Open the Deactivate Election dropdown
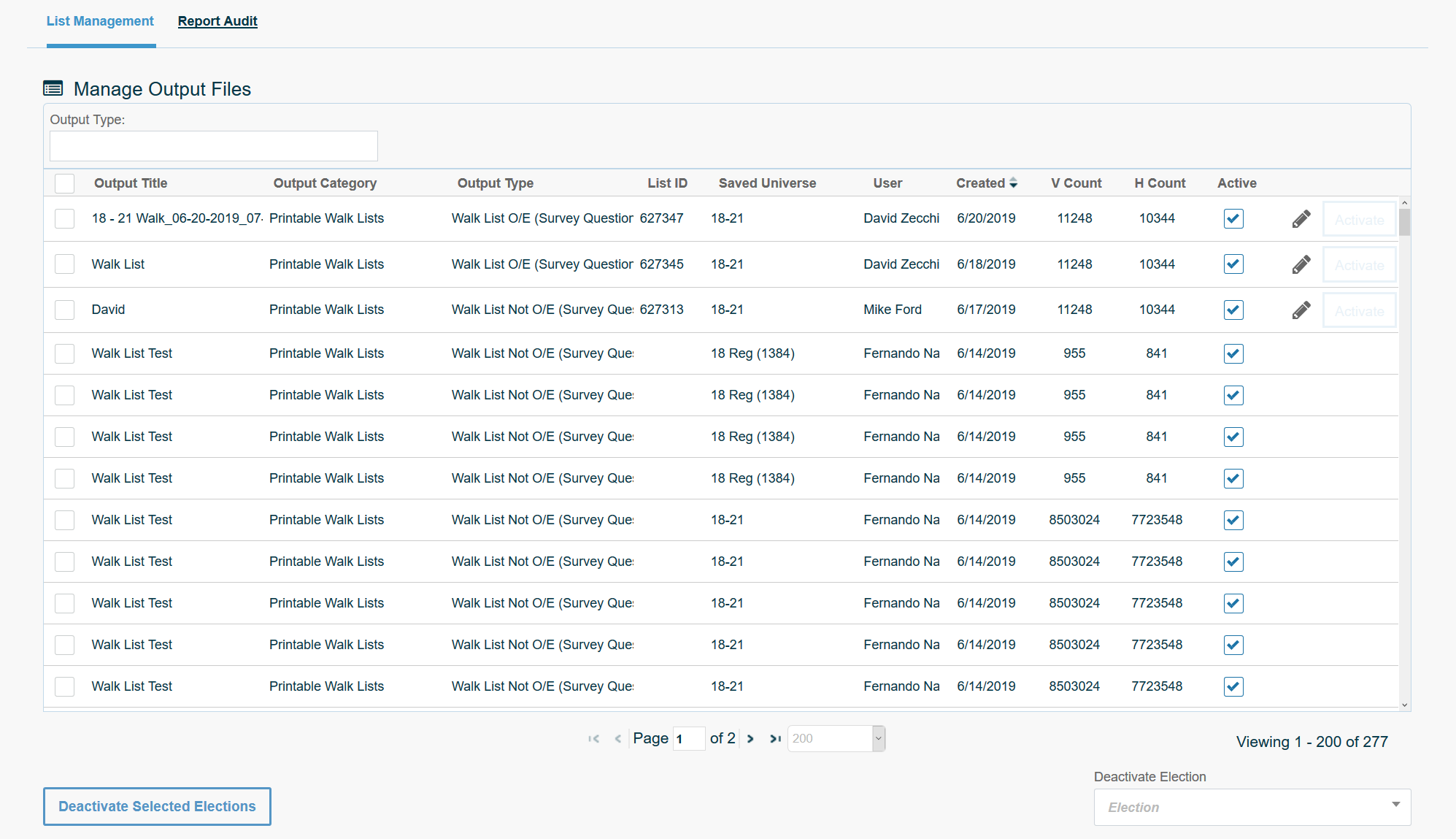This screenshot has width=1456, height=839. tap(1251, 807)
